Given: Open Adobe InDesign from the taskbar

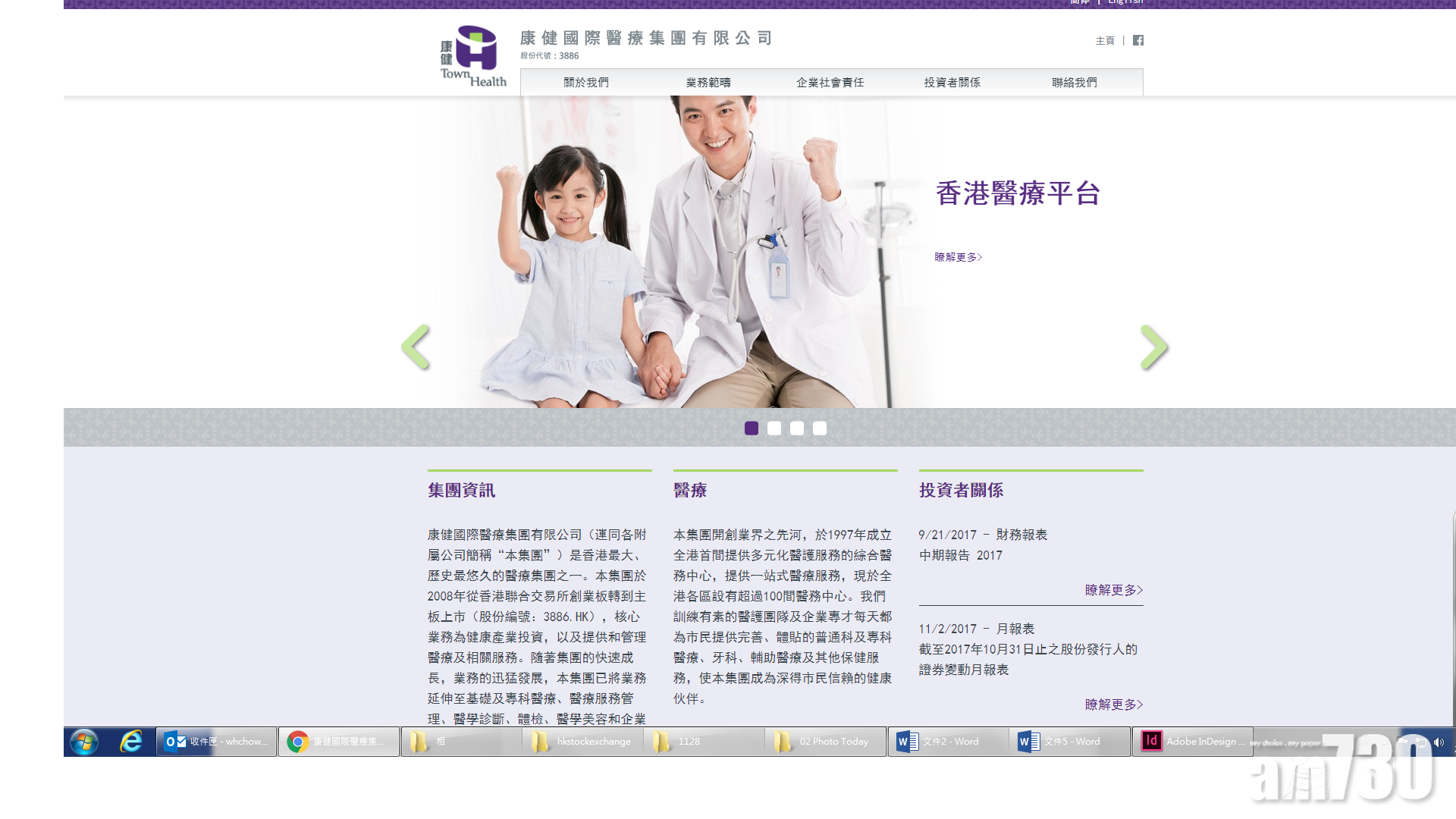Looking at the screenshot, I should pos(1192,741).
